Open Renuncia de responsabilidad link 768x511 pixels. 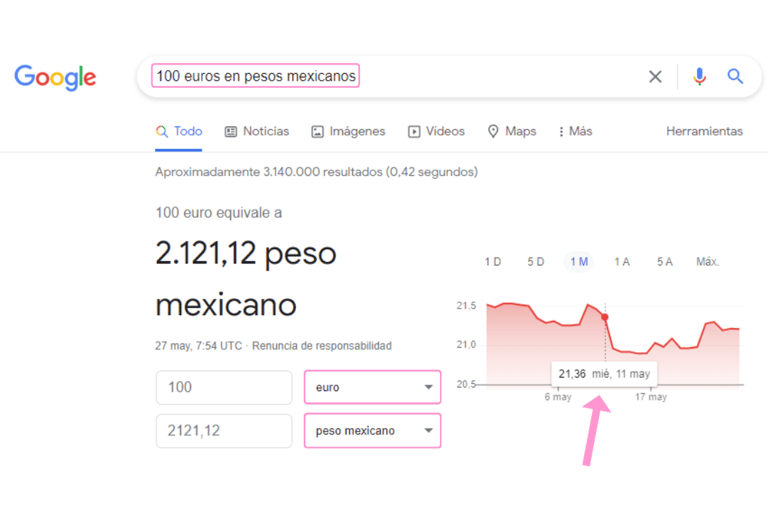click(x=322, y=346)
